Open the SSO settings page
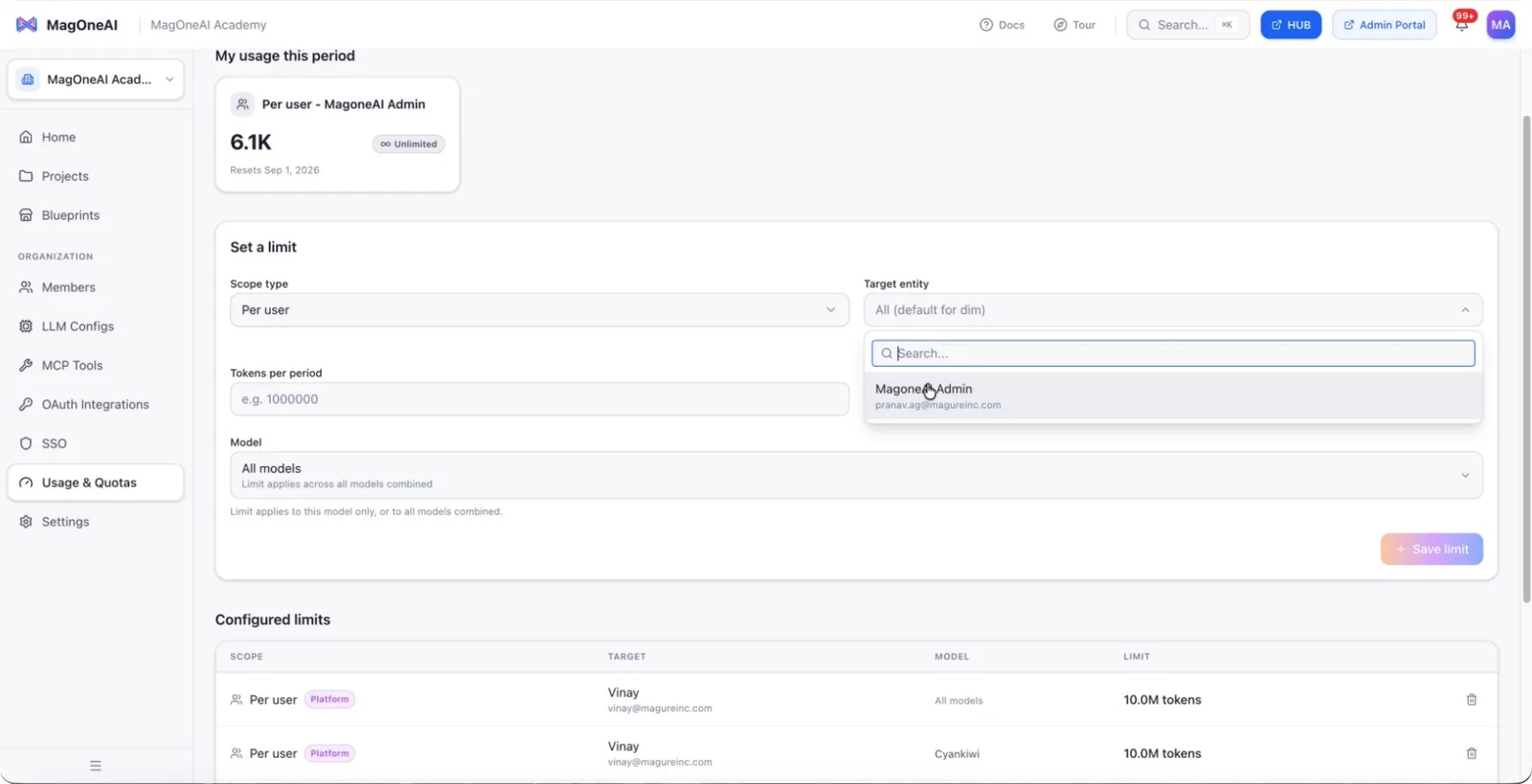The width and height of the screenshot is (1532, 784). coord(96,444)
